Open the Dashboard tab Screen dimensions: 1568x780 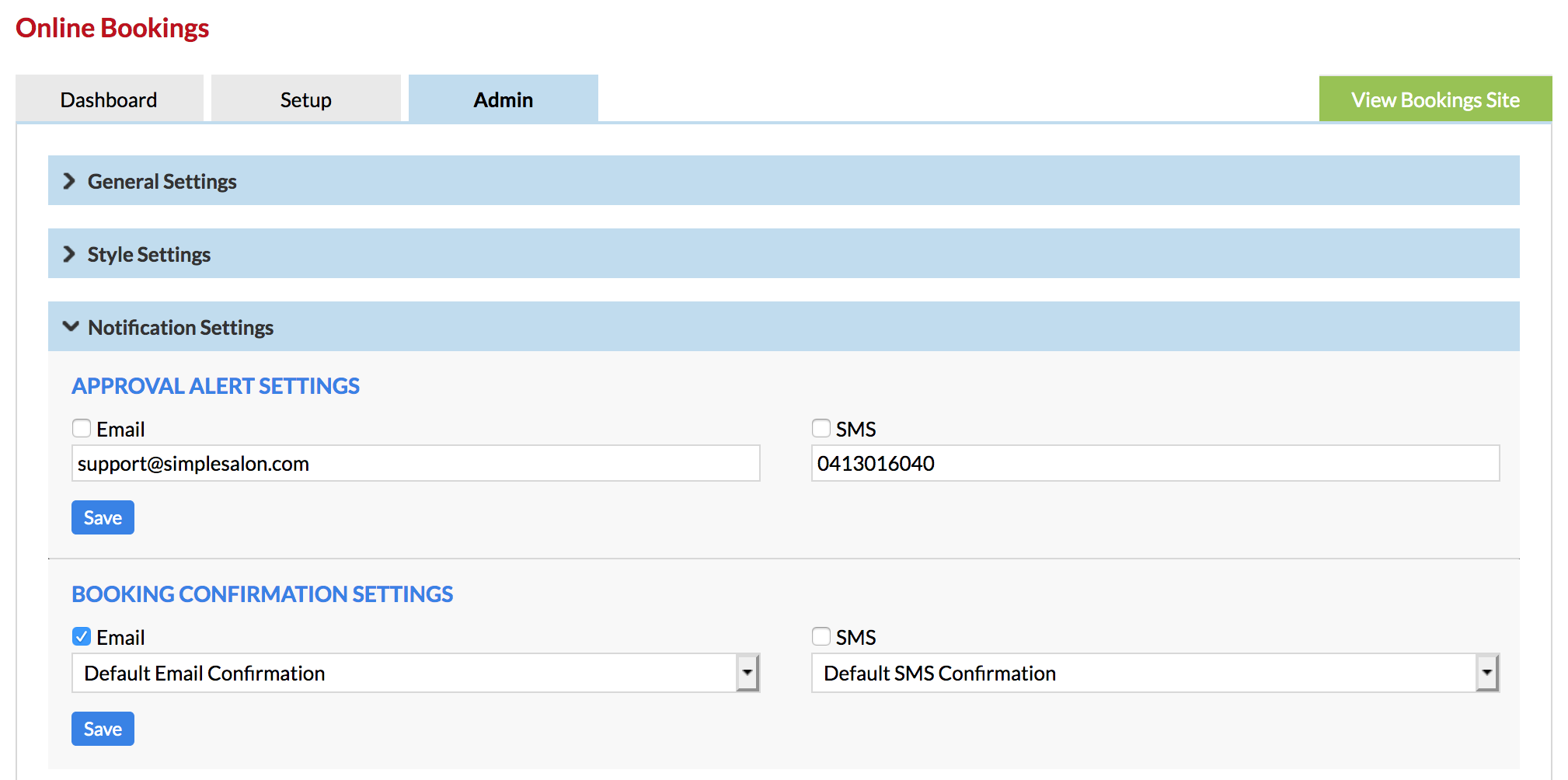[x=109, y=99]
